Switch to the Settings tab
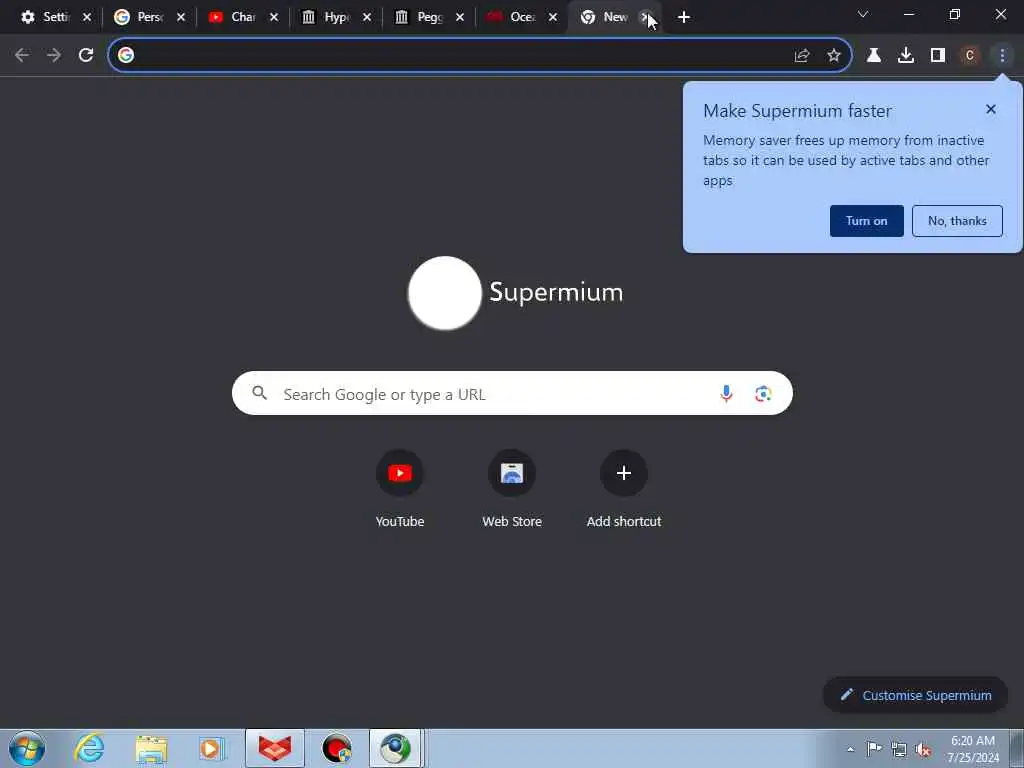Image resolution: width=1024 pixels, height=768 pixels. (x=46, y=18)
